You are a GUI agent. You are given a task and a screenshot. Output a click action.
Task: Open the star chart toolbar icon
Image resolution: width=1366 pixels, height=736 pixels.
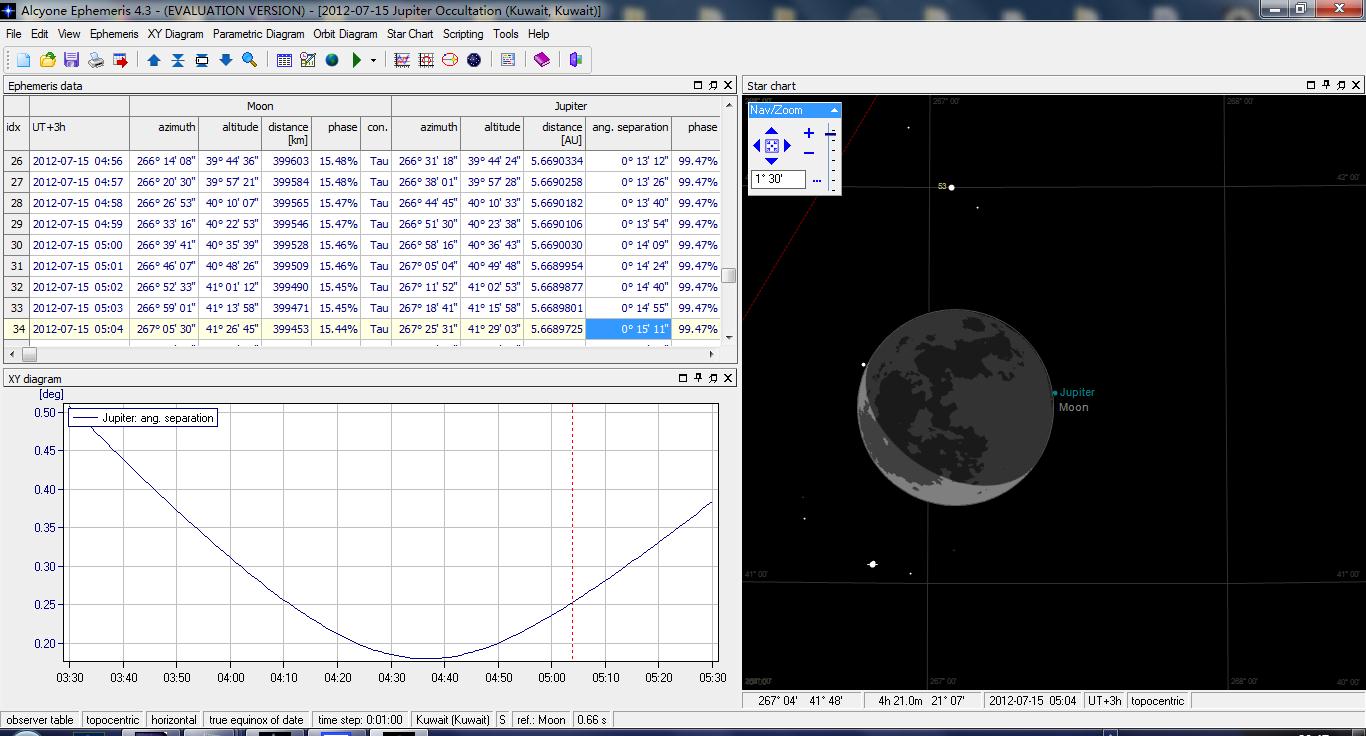474,60
